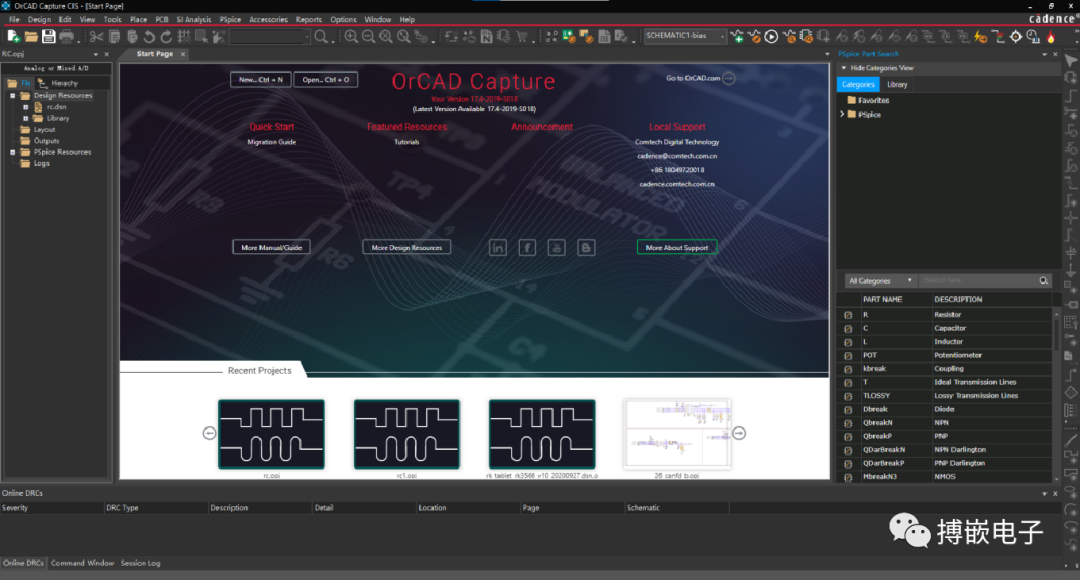Select the Favorites category folder
The height and width of the screenshot is (580, 1080).
pyautogui.click(x=873, y=101)
